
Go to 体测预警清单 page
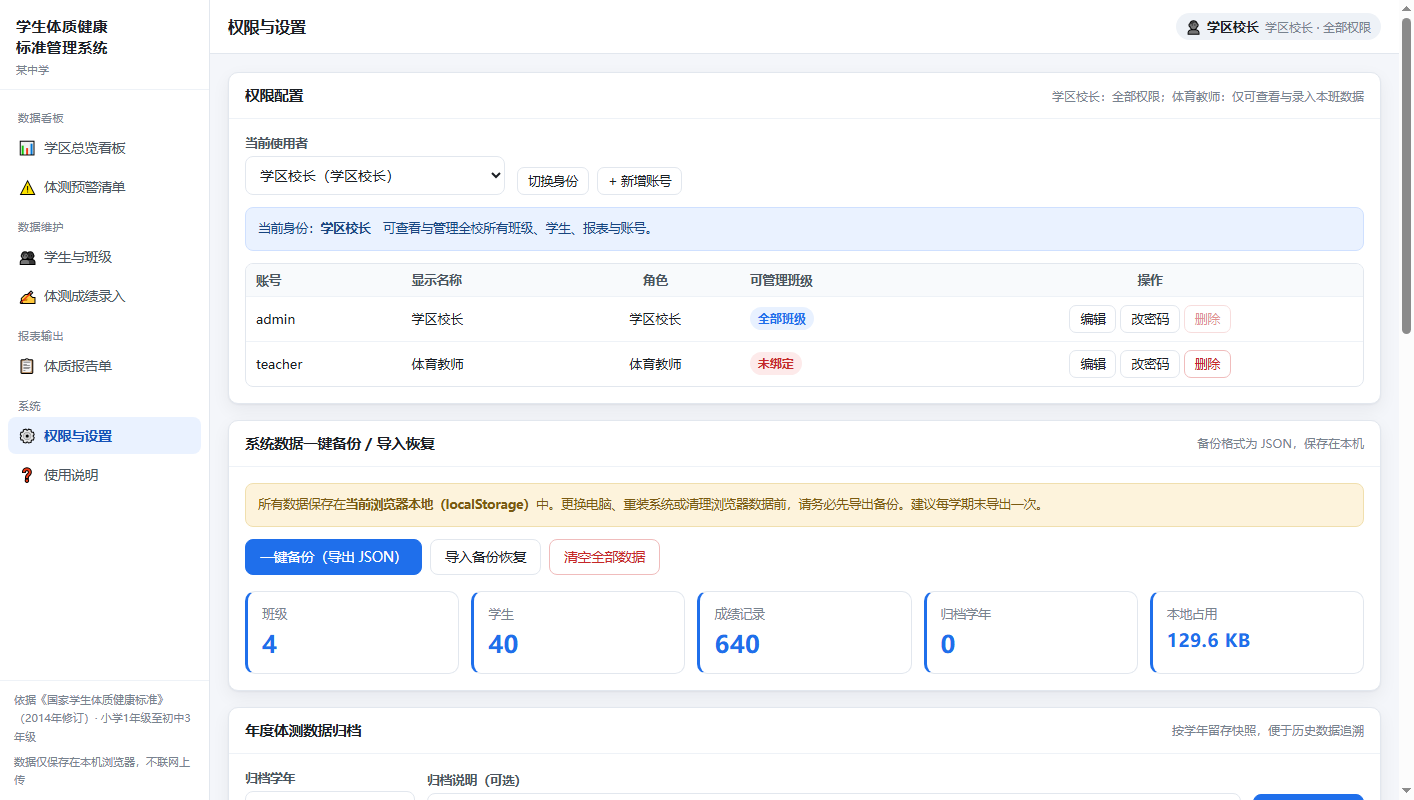[x=104, y=187]
